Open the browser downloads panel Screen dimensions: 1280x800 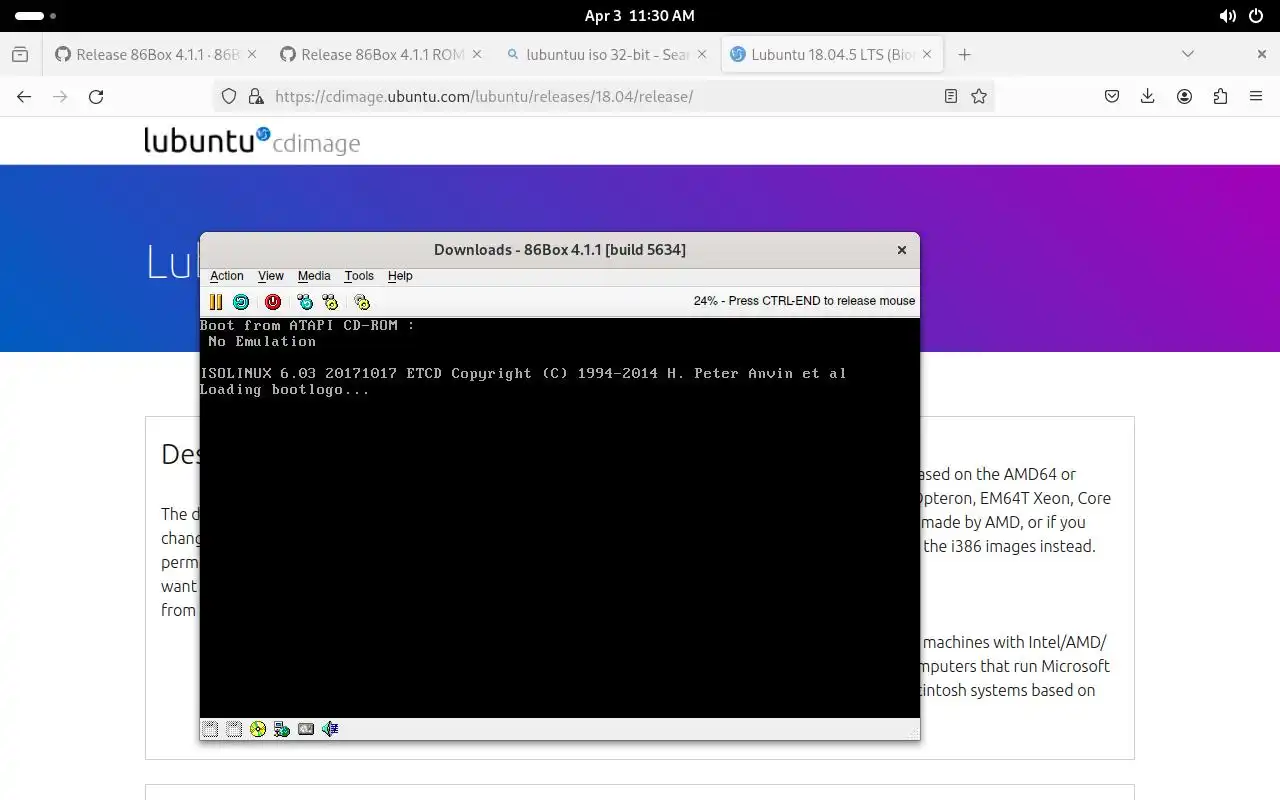tap(1148, 97)
